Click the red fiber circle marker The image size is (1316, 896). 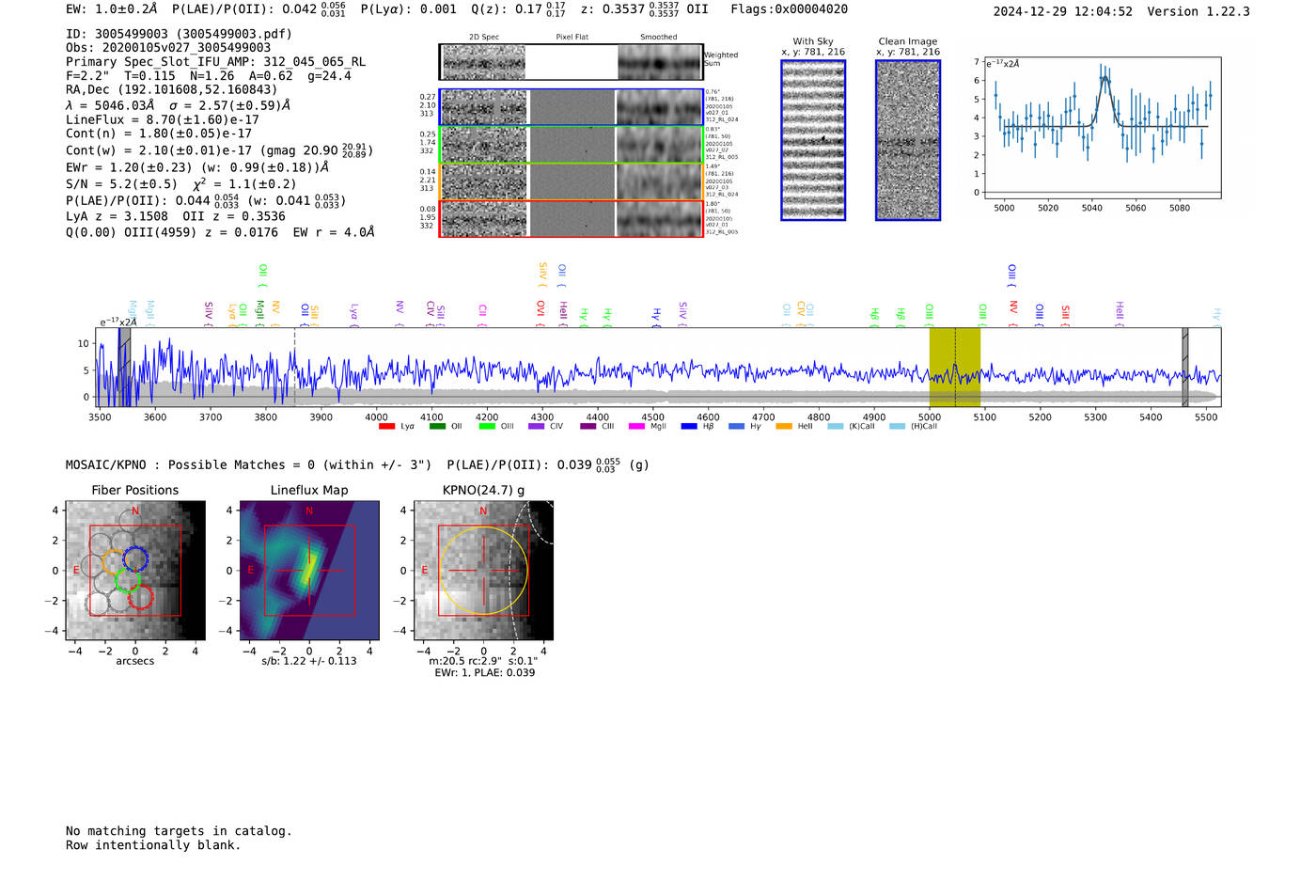[x=140, y=597]
